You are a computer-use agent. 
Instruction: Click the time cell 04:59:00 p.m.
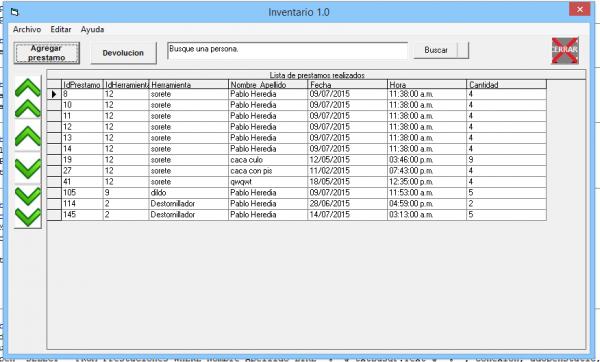(427, 204)
